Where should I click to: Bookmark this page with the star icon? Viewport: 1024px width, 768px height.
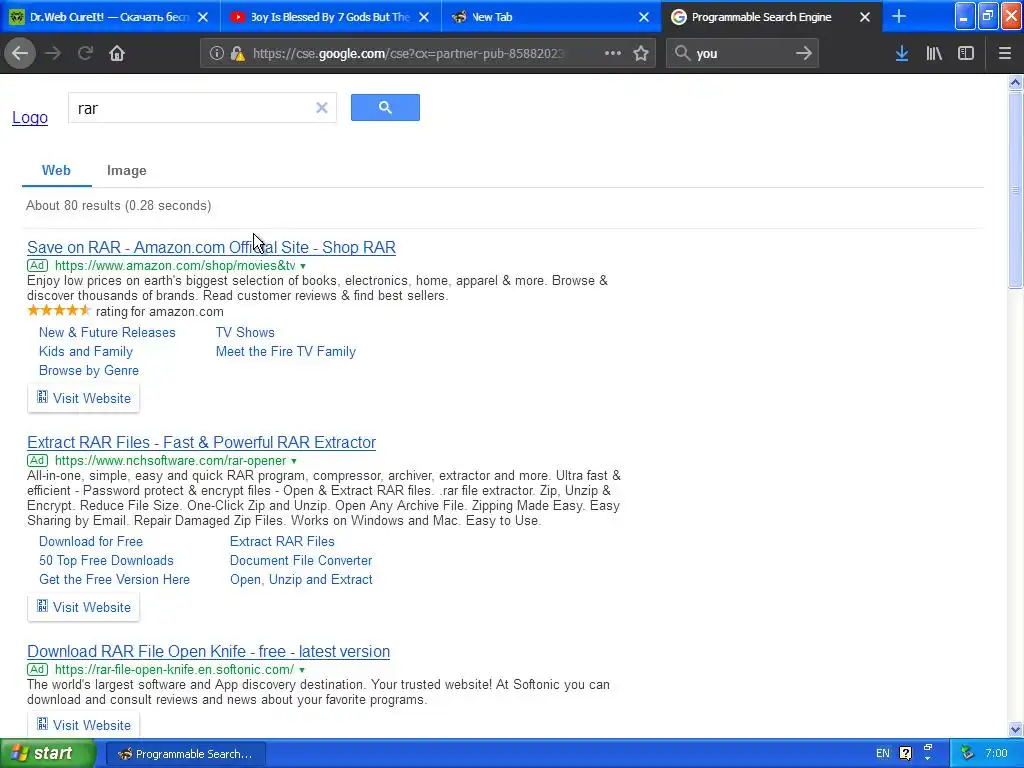pos(641,54)
